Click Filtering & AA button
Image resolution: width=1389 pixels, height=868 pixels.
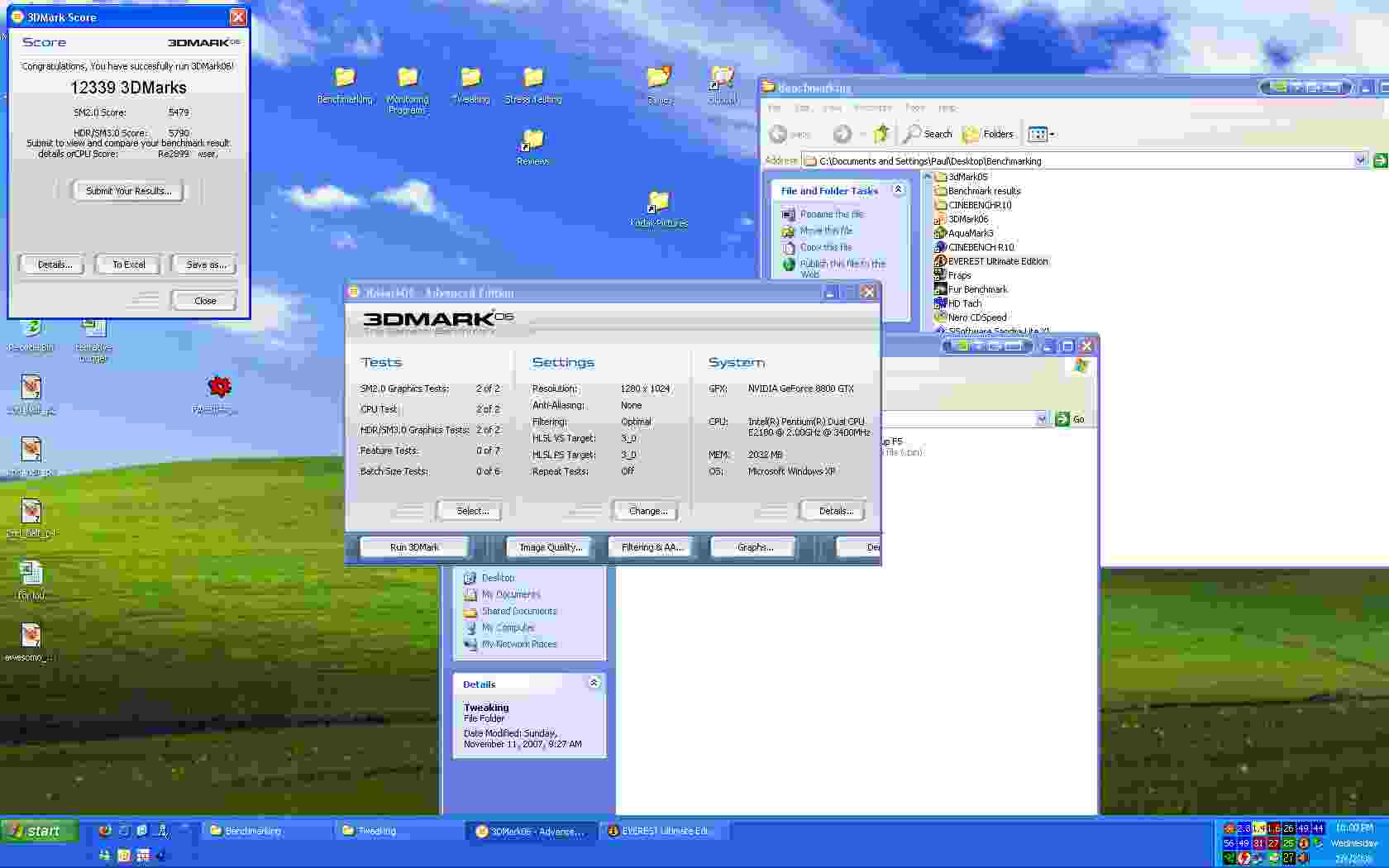tap(652, 547)
